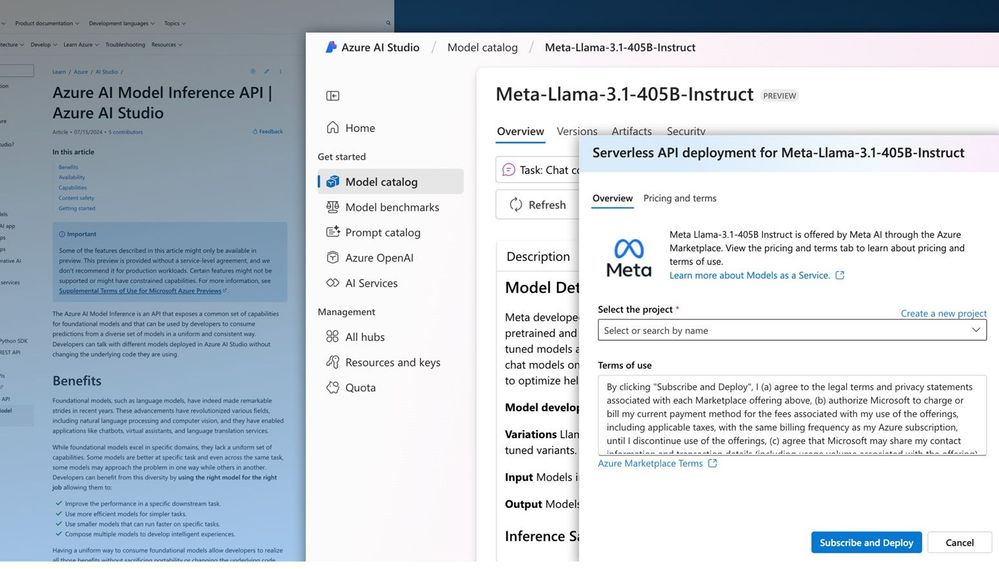Click the Model catalog cube icon
Viewport: 999px width, 569px height.
pos(333,182)
